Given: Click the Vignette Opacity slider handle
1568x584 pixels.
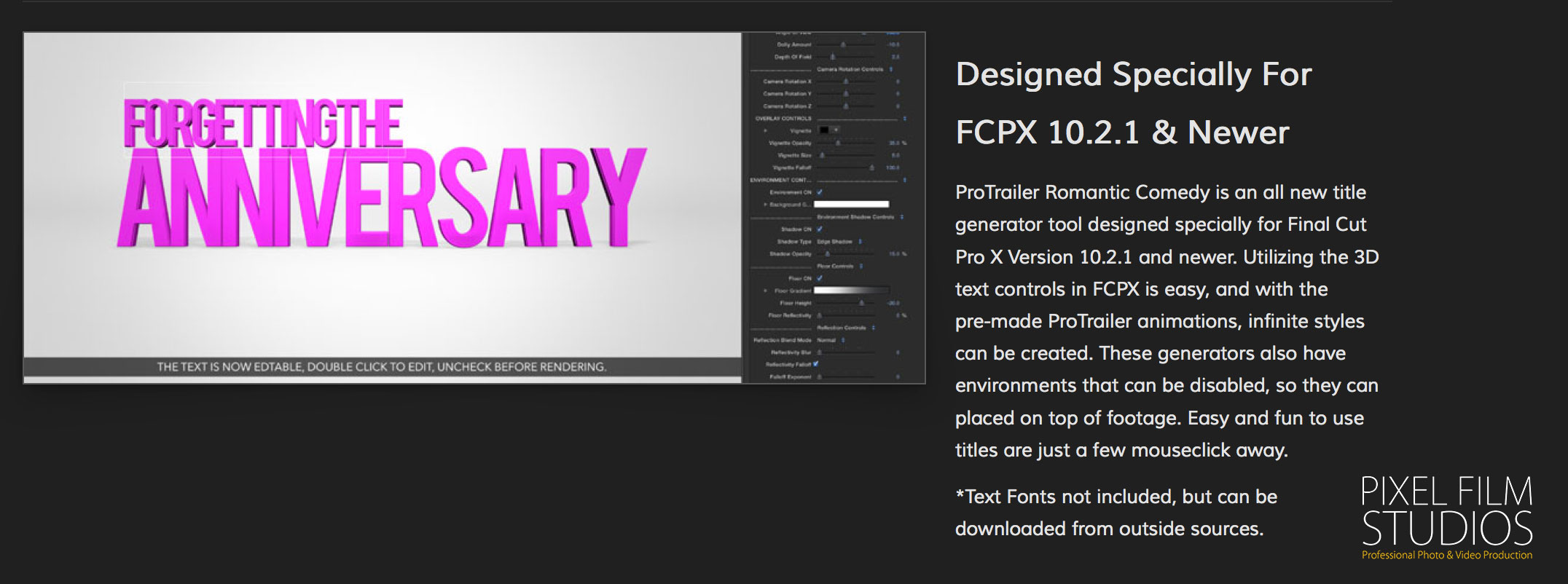Looking at the screenshot, I should (838, 143).
